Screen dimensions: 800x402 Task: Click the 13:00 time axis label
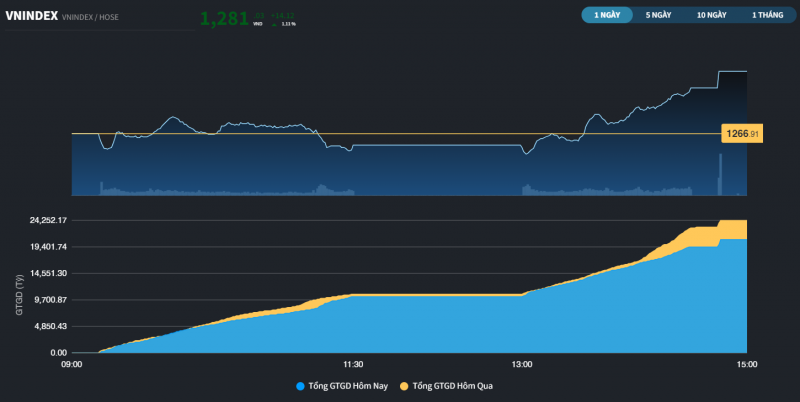pyautogui.click(x=521, y=364)
